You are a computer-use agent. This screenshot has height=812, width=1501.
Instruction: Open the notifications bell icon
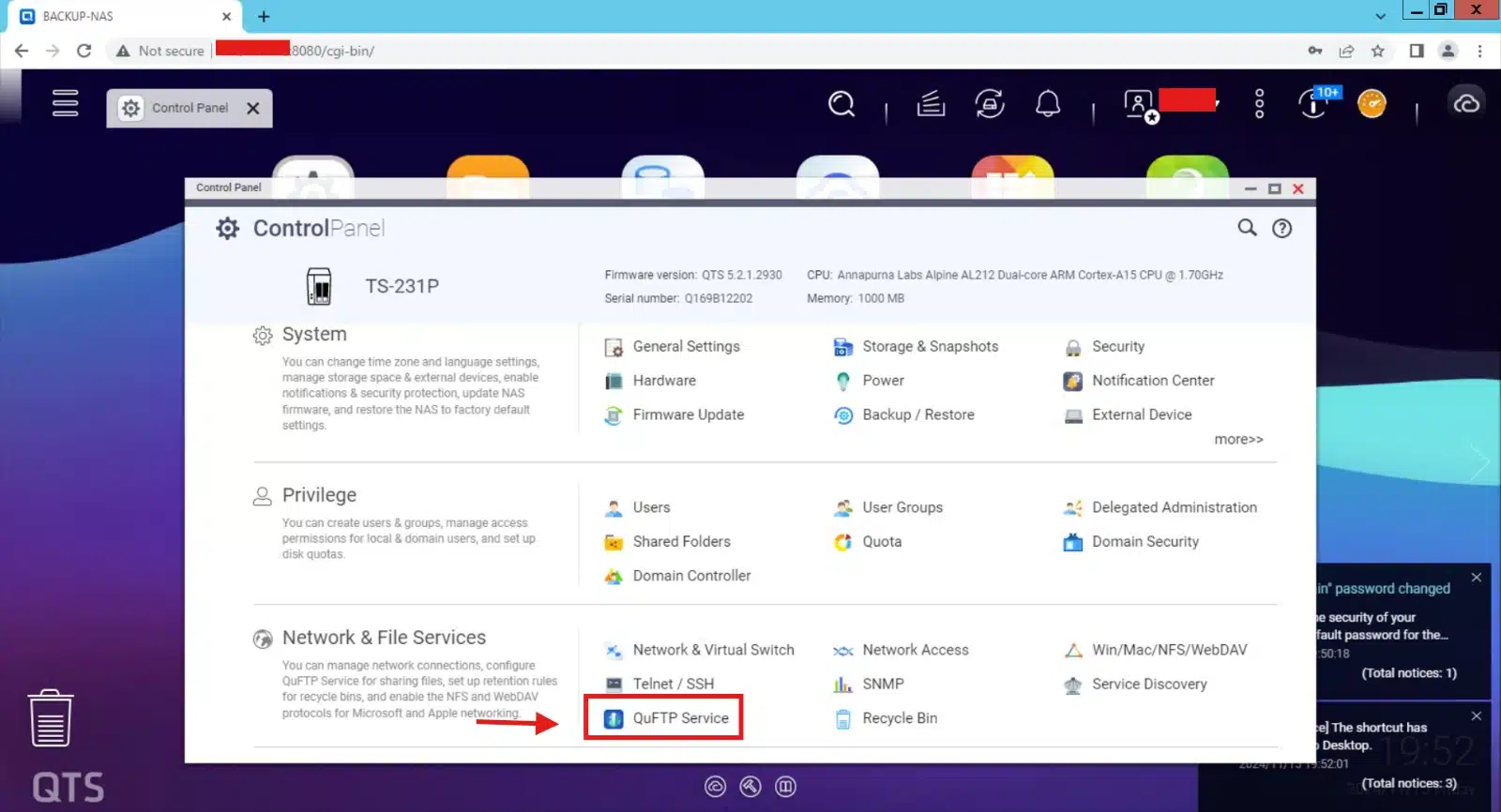[1047, 103]
